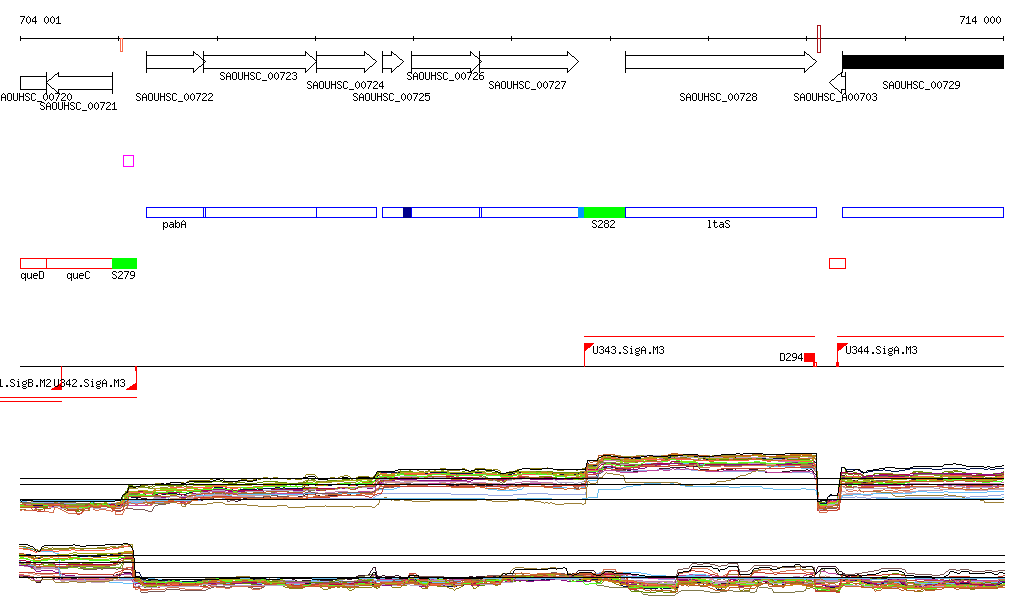Select the pabA annotation box
The image size is (1024, 611).
[x=175, y=212]
